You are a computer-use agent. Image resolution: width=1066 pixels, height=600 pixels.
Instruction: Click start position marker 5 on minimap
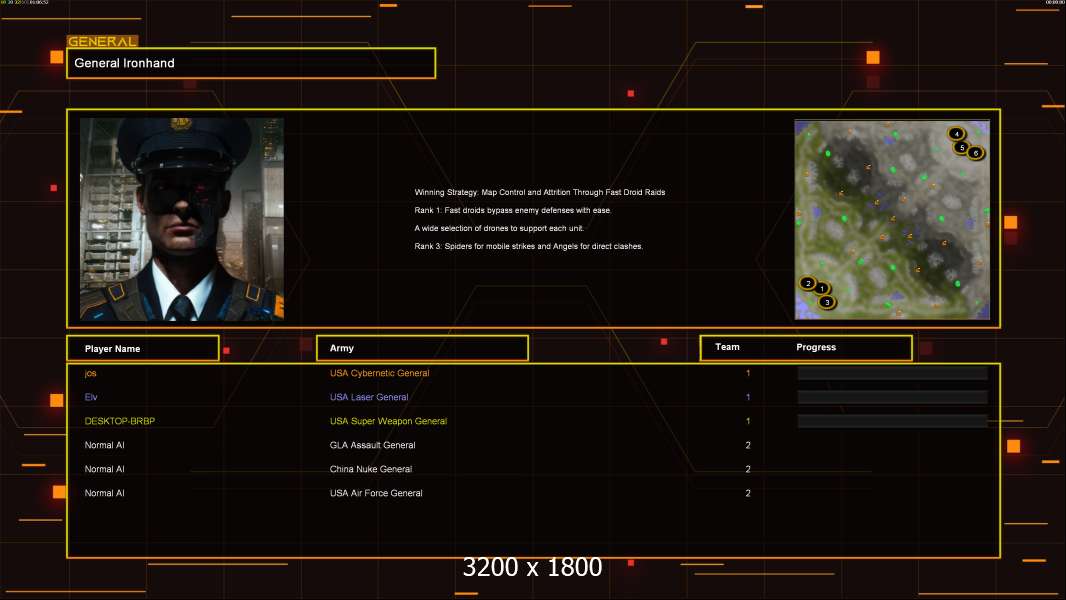pos(962,147)
